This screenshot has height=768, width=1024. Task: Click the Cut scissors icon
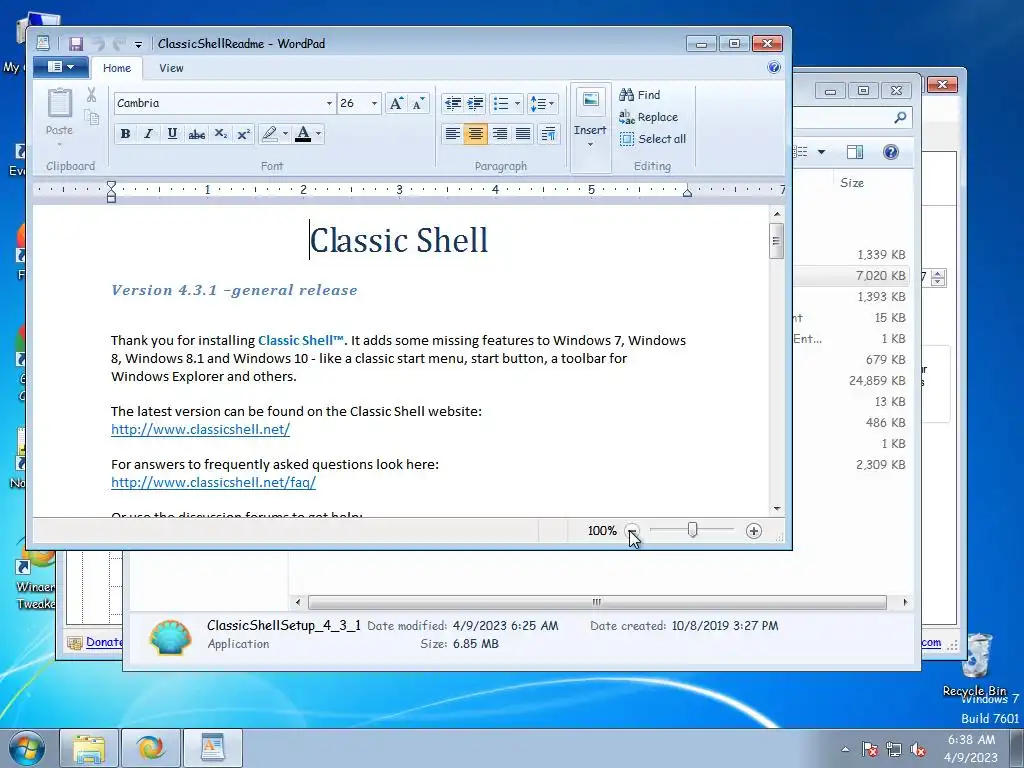click(x=91, y=95)
